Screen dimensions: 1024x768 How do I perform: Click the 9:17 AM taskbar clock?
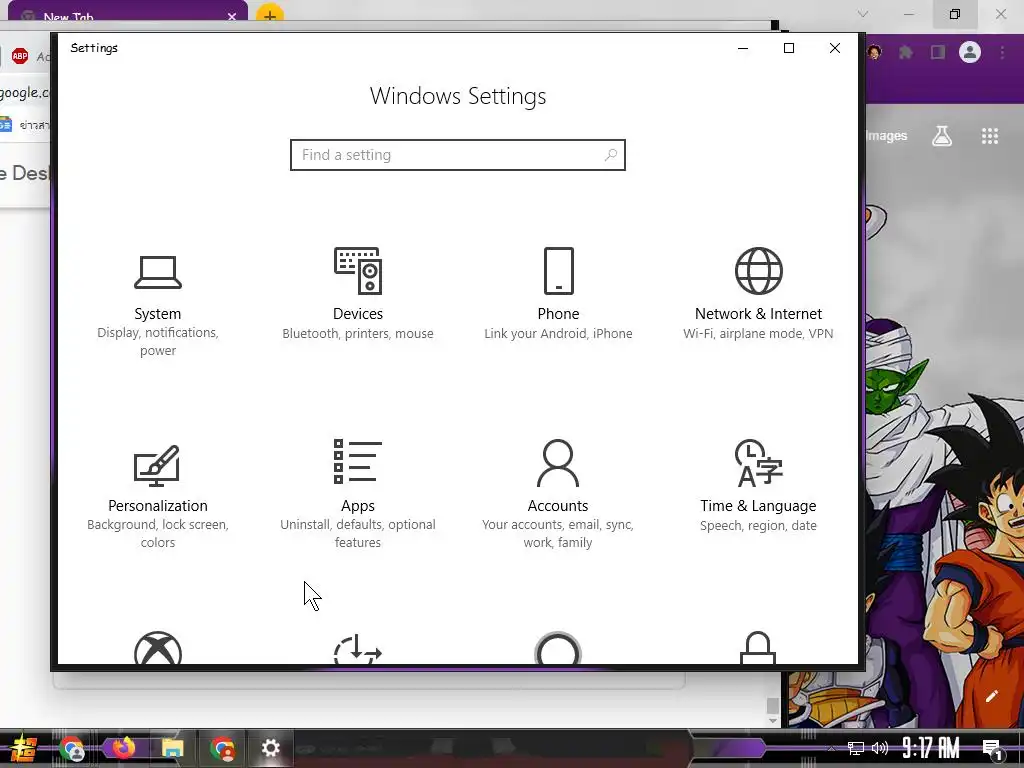click(x=931, y=748)
